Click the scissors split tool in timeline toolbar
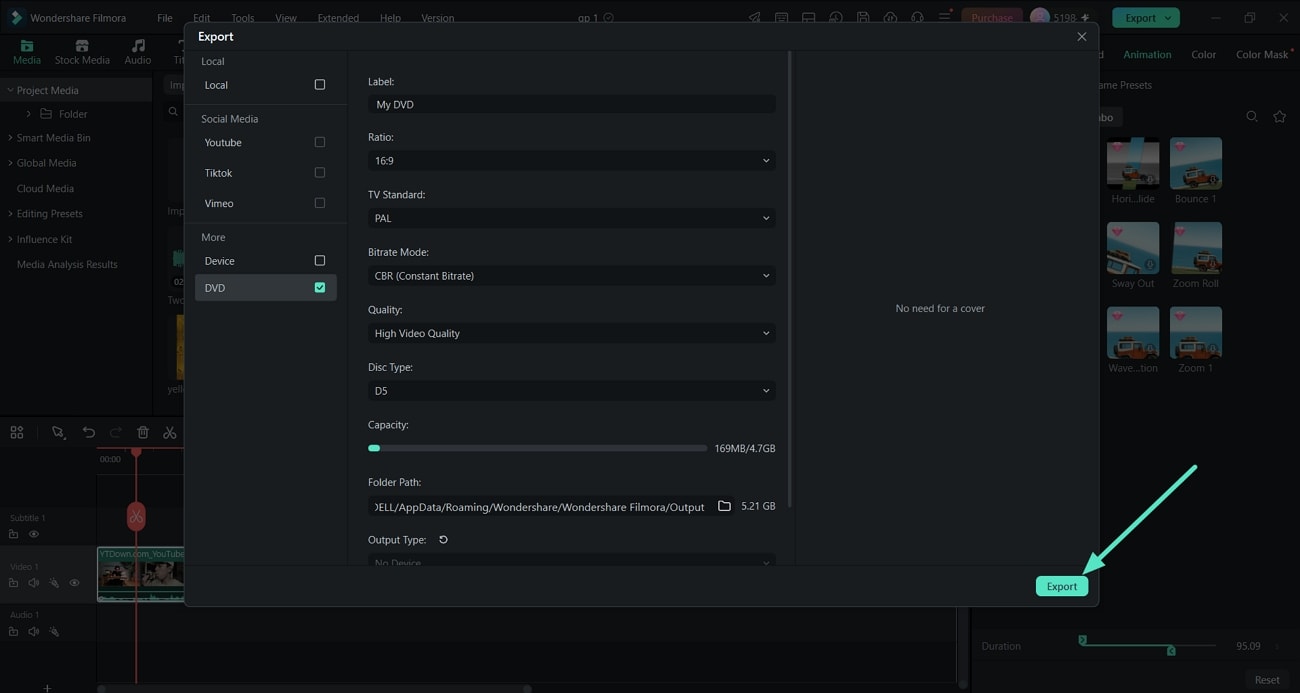Image resolution: width=1300 pixels, height=693 pixels. [x=170, y=433]
